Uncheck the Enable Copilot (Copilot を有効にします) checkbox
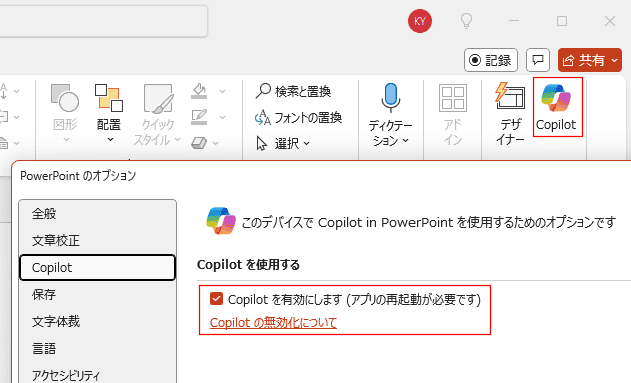Screen dimensions: 631x383 (x=216, y=299)
